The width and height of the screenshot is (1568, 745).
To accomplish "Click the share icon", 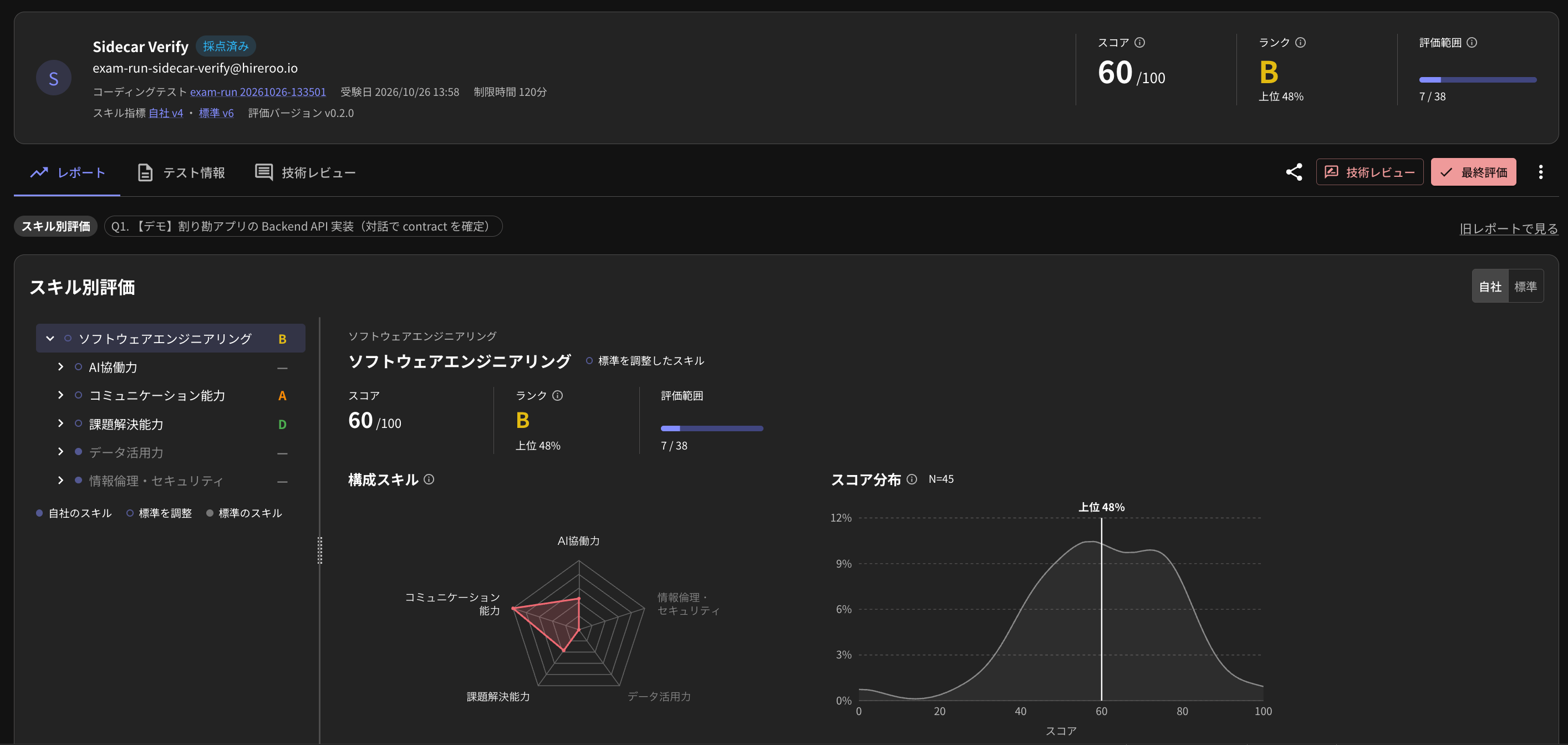I will point(1294,172).
